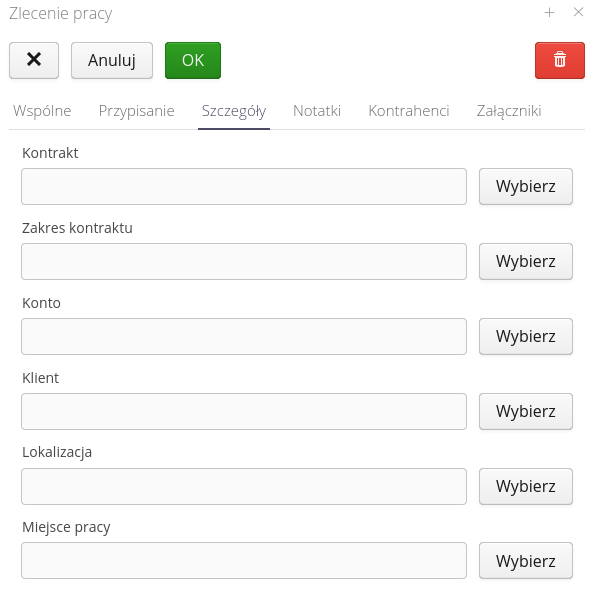Select the Notatki tab
The image size is (593, 595).
pyautogui.click(x=317, y=111)
